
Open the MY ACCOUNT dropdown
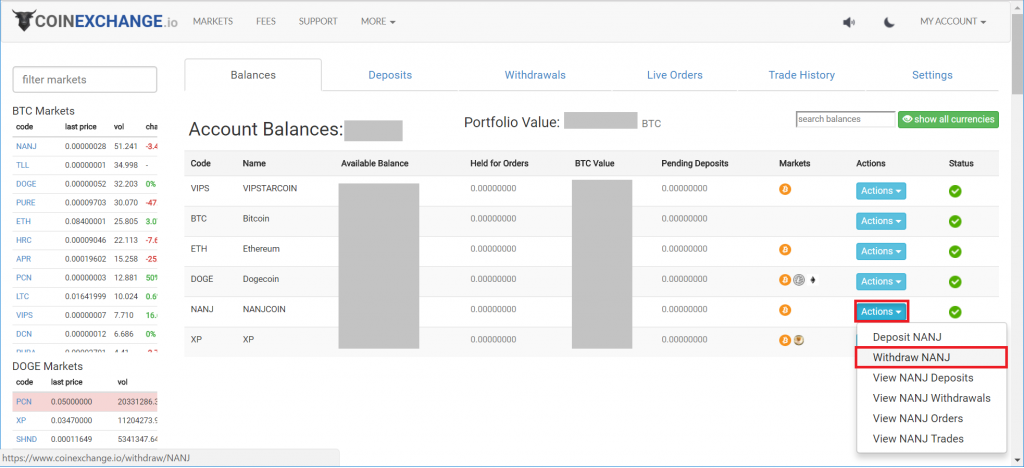coord(953,22)
